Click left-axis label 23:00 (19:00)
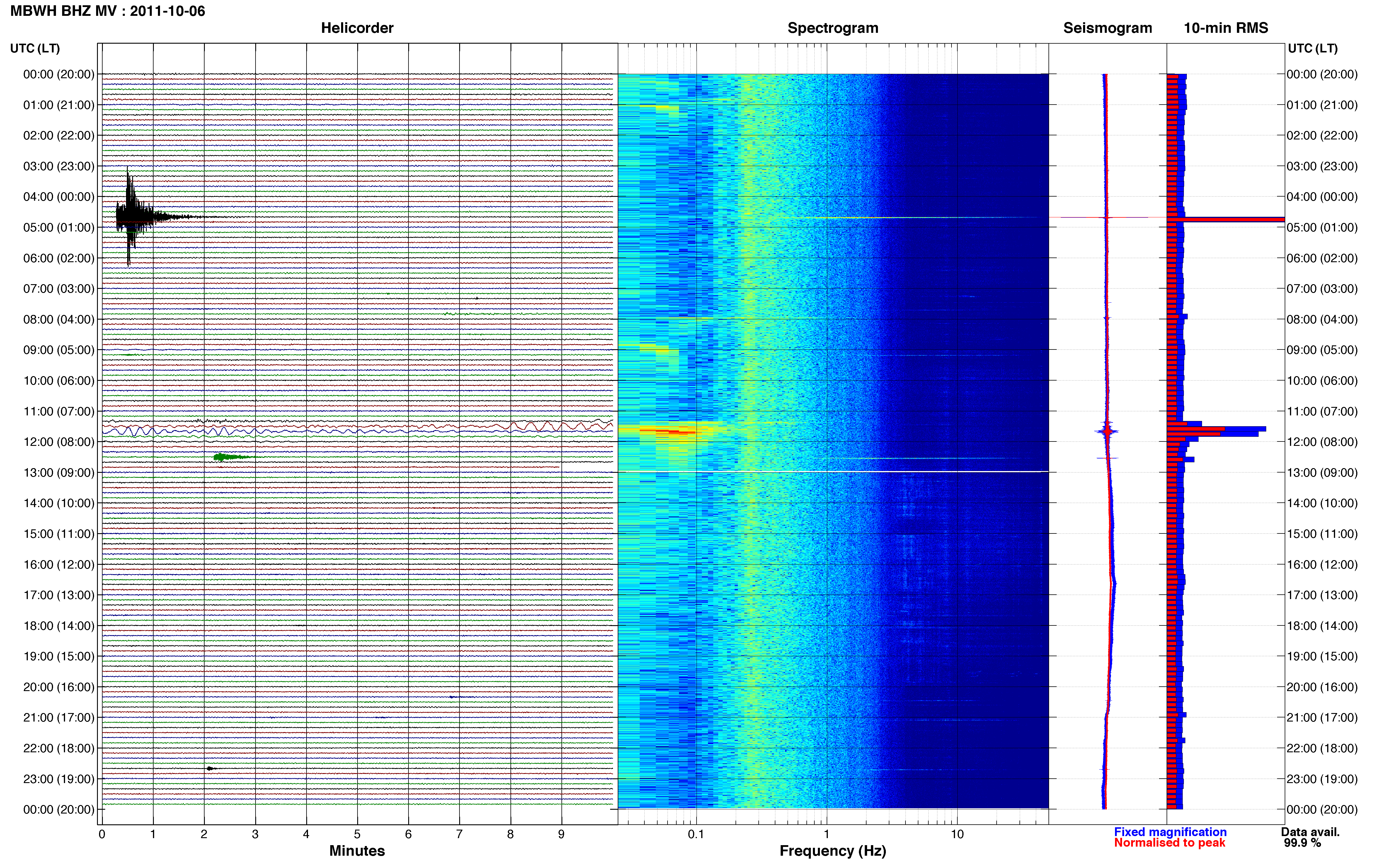 point(59,779)
